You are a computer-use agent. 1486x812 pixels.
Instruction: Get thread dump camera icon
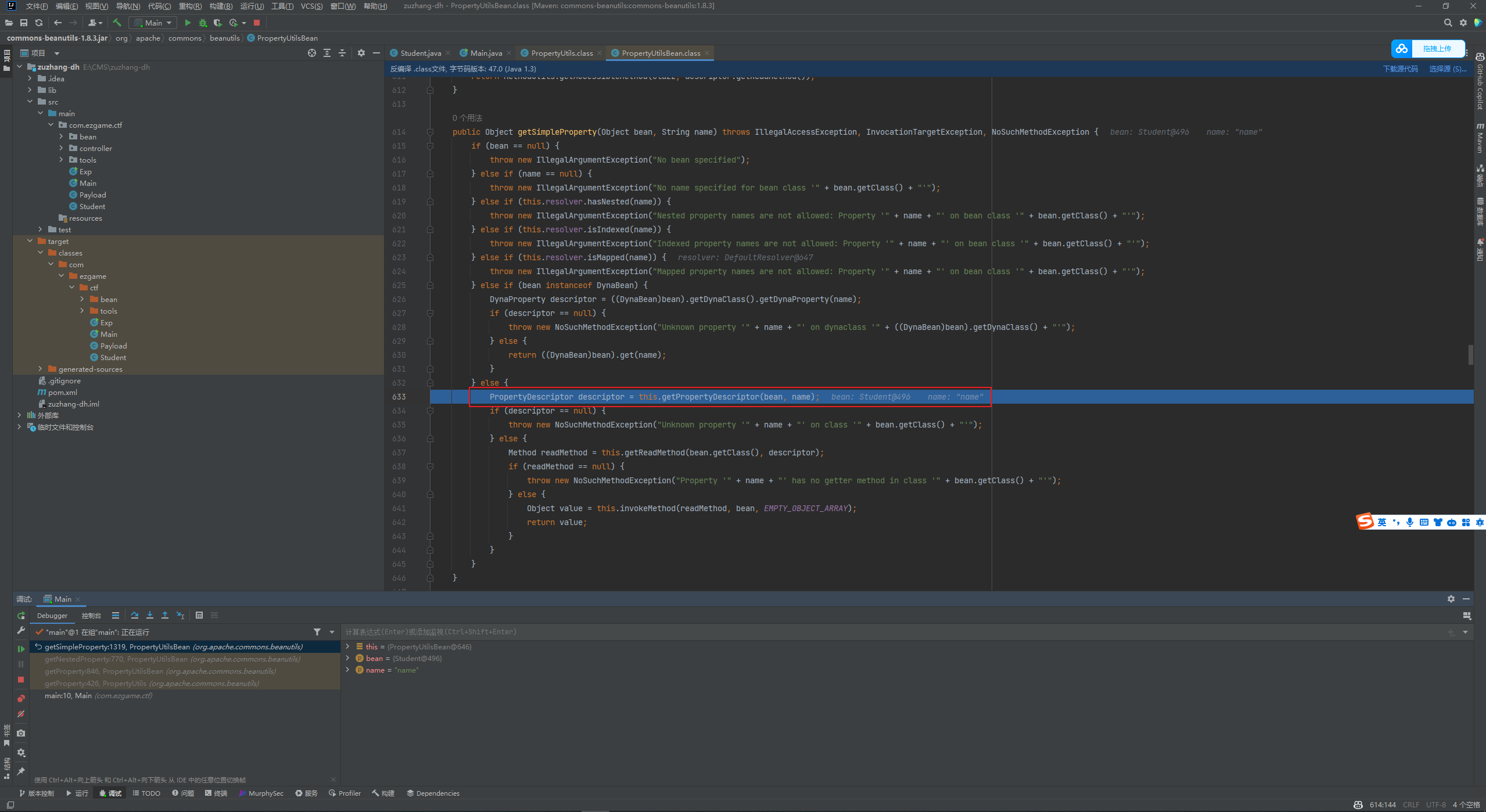tap(21, 733)
